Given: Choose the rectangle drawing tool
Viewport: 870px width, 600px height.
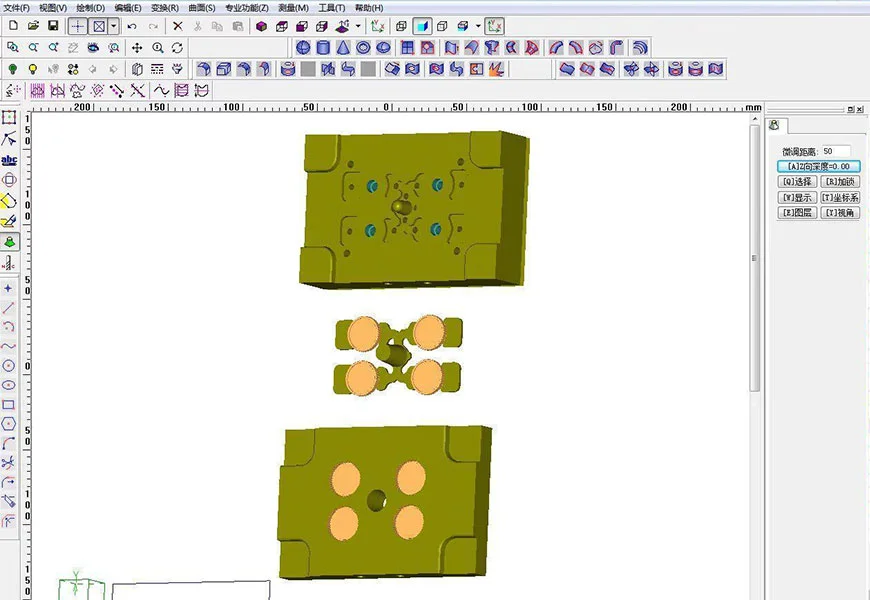Looking at the screenshot, I should pyautogui.click(x=8, y=404).
